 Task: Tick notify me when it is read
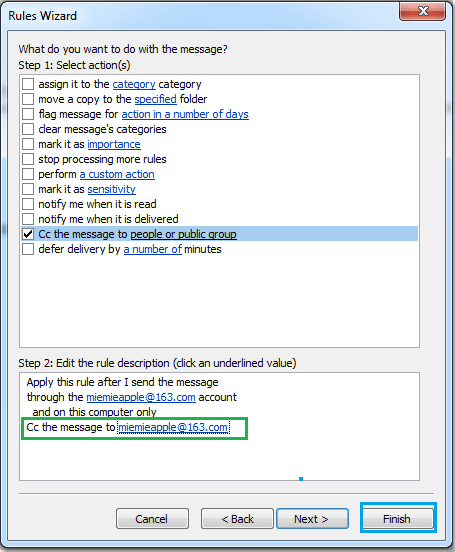[x=28, y=204]
